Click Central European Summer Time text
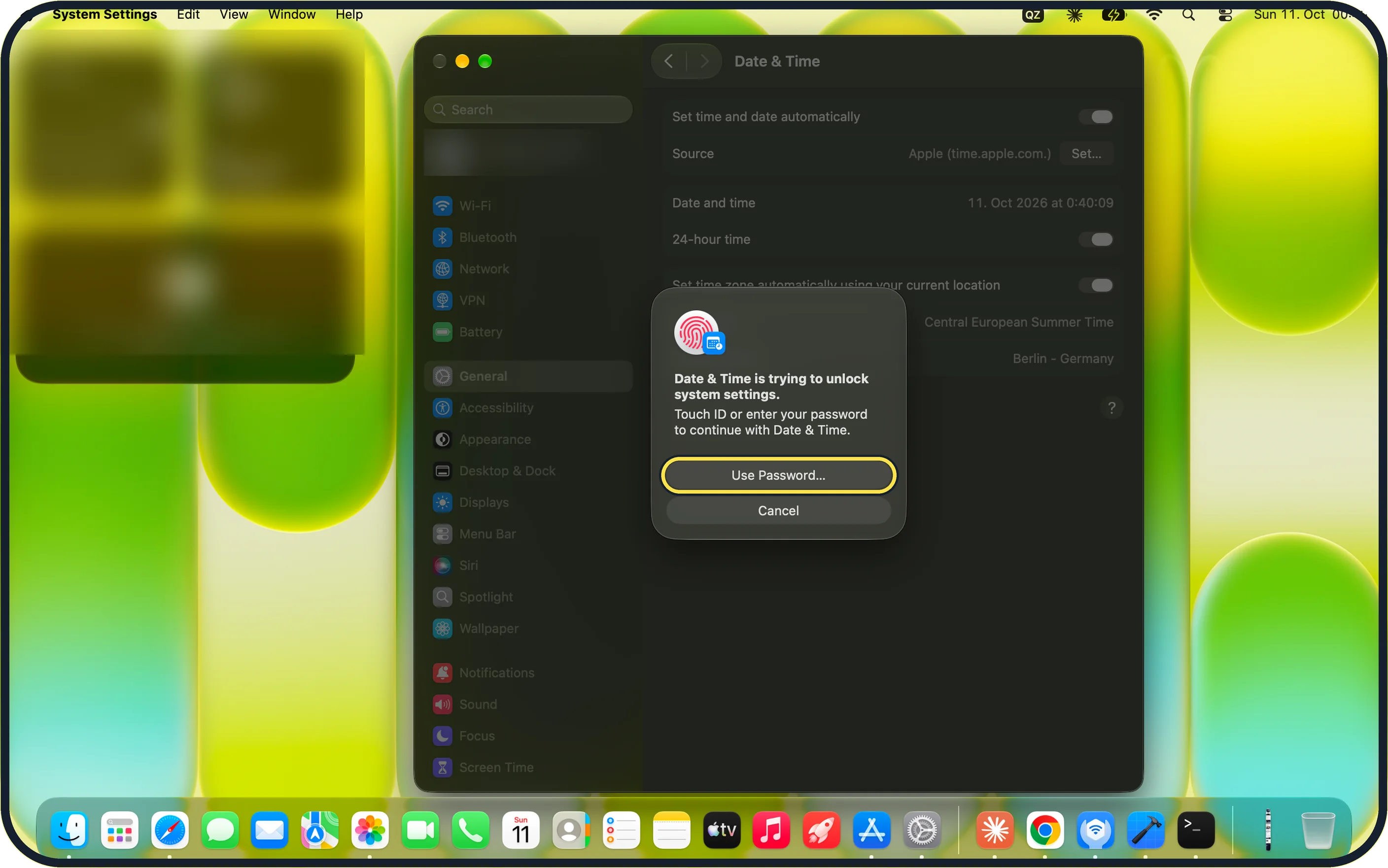The height and width of the screenshot is (868, 1388). [1018, 322]
